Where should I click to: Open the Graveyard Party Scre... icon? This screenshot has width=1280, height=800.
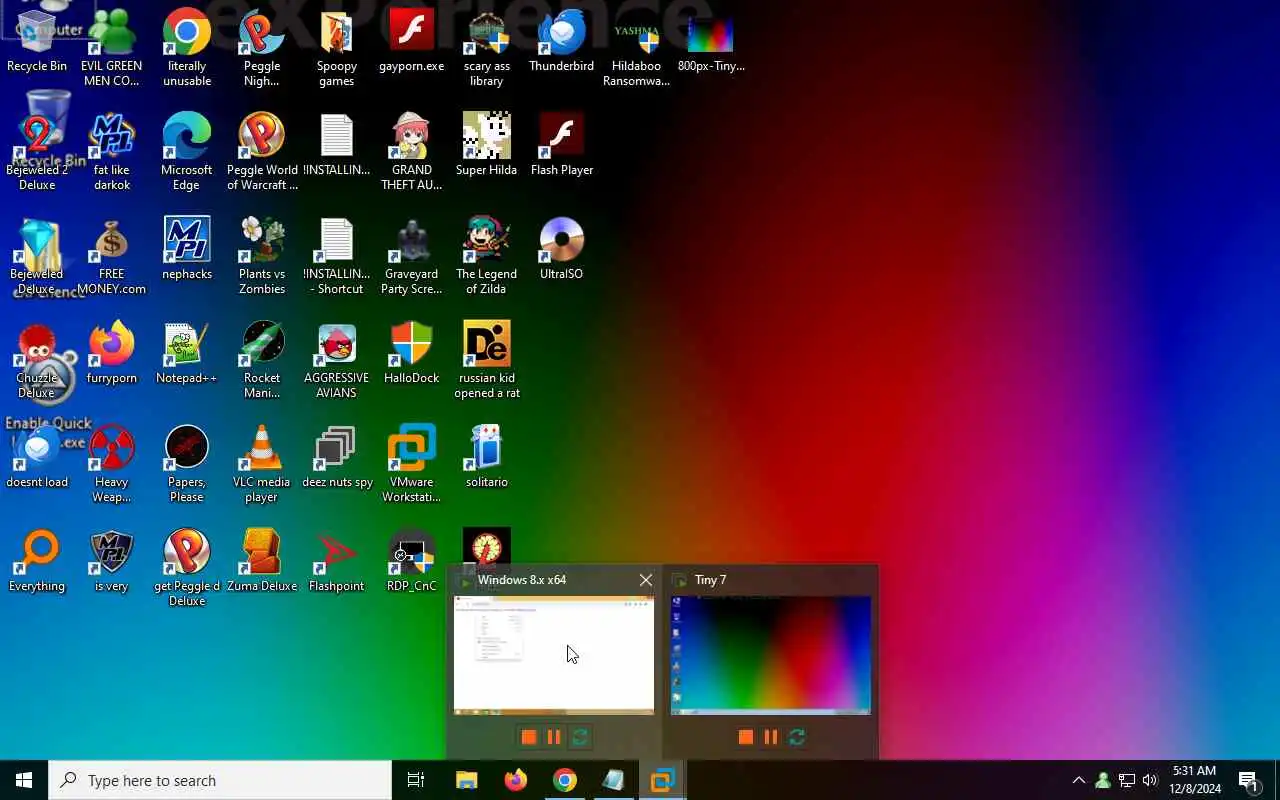(x=411, y=256)
